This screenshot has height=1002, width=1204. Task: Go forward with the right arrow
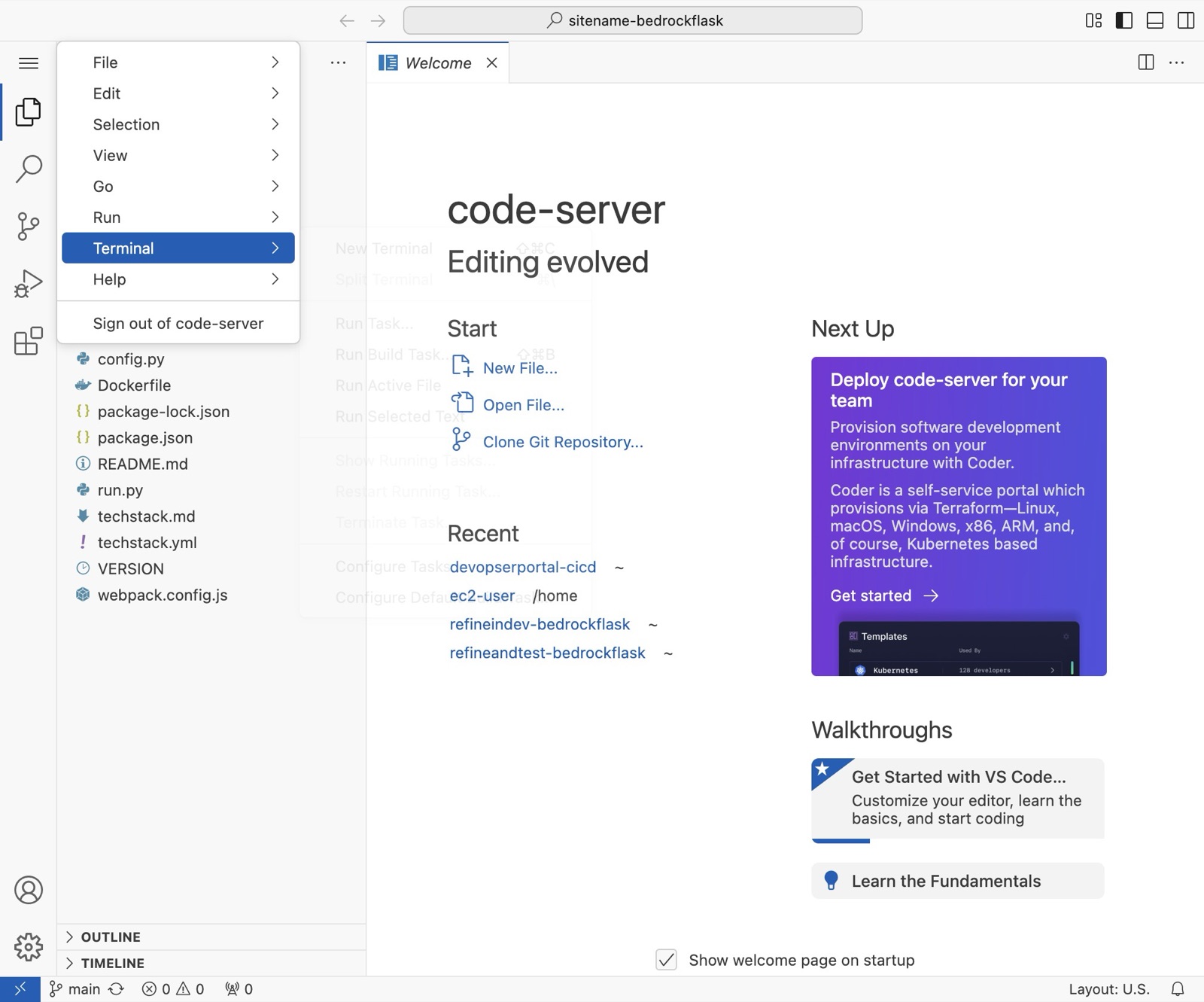[x=378, y=20]
